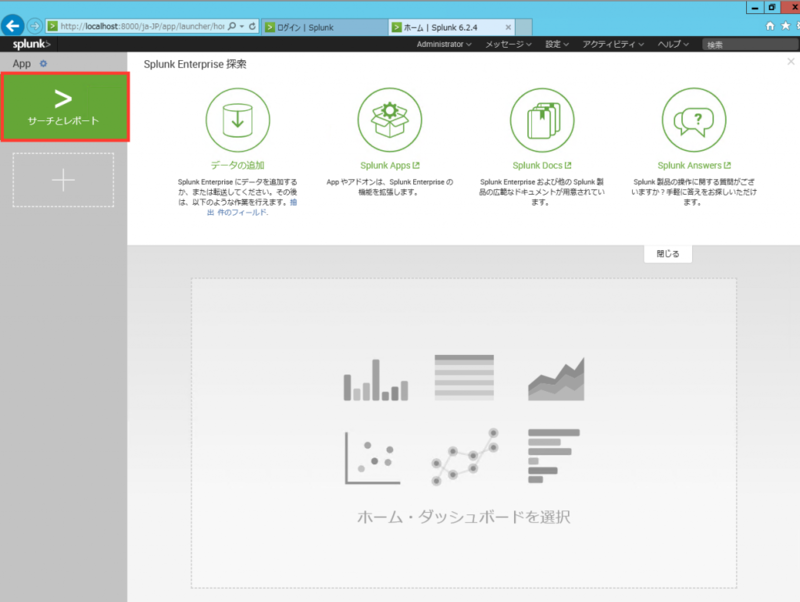Refresh page with reload icon
The width and height of the screenshot is (800, 602).
[x=253, y=26]
